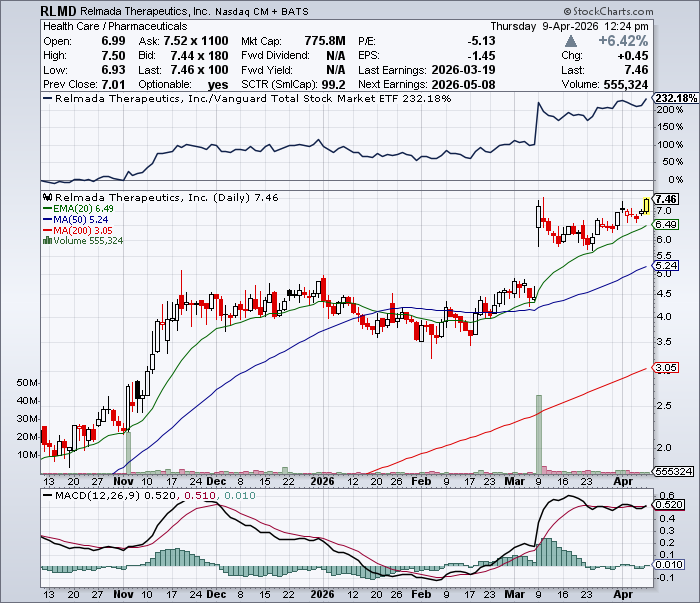The image size is (700, 603).
Task: Click the Low value 6.93
Action: [x=113, y=70]
